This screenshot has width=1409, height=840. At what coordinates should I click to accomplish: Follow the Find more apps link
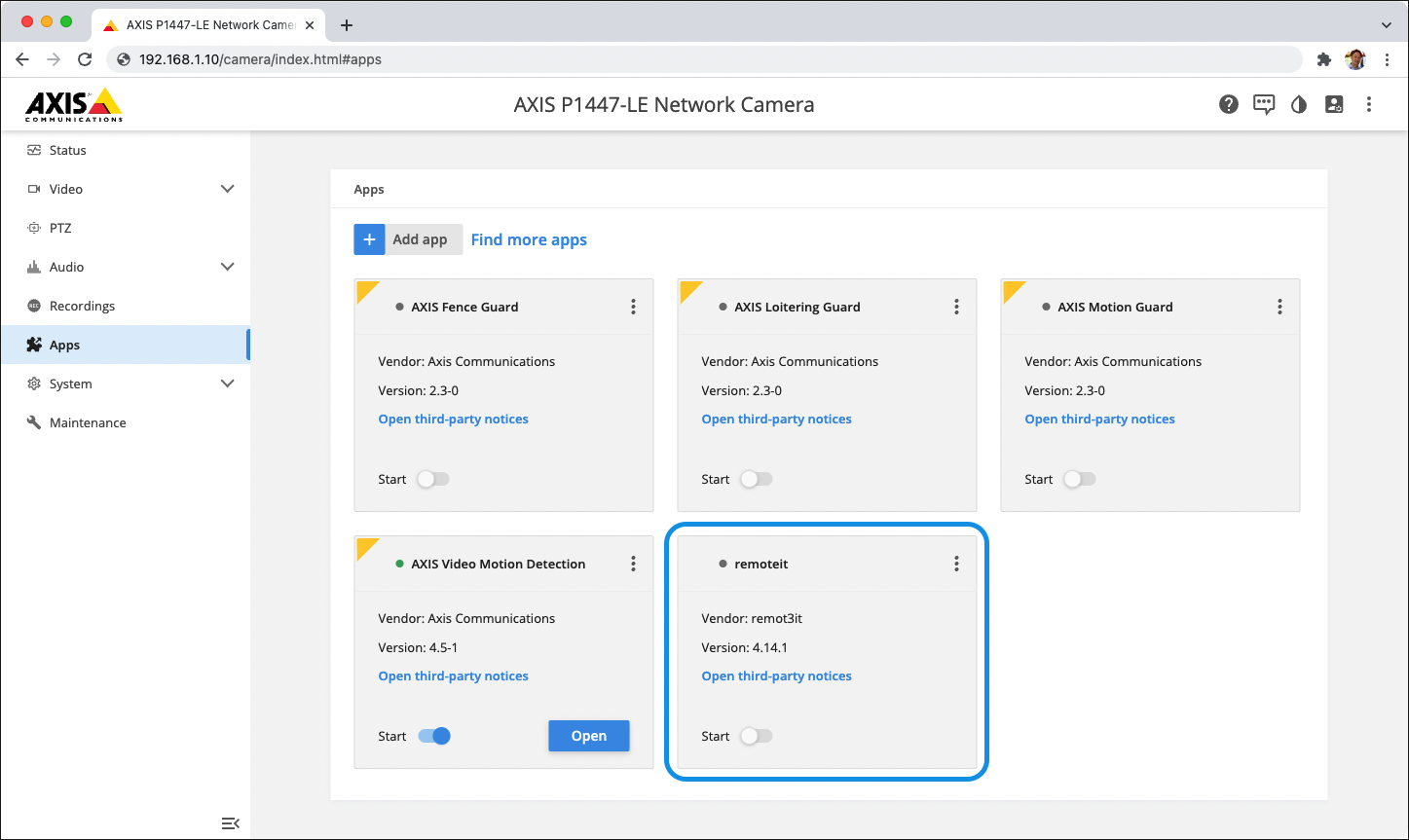[x=529, y=239]
